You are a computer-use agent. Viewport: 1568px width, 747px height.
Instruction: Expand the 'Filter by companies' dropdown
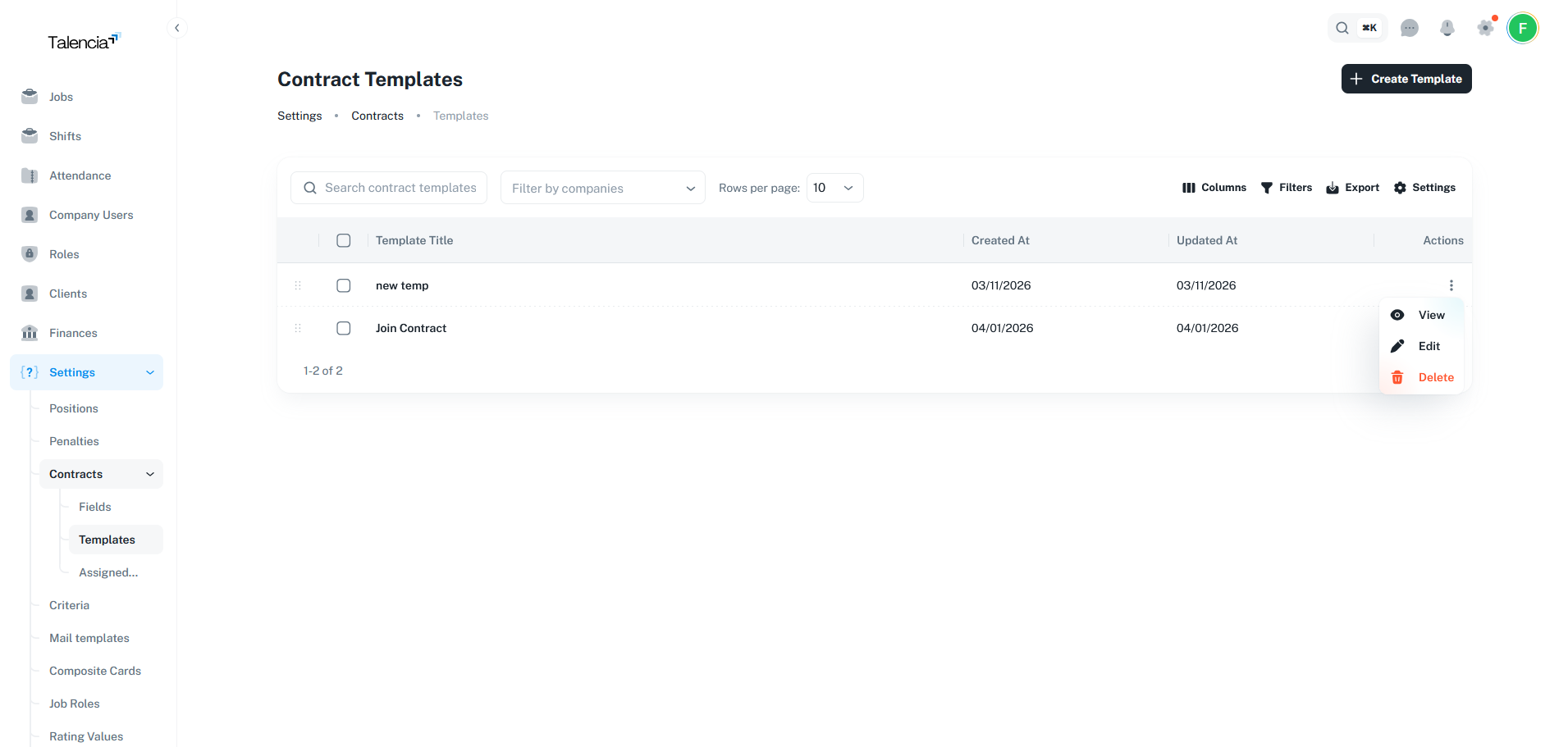click(x=602, y=187)
